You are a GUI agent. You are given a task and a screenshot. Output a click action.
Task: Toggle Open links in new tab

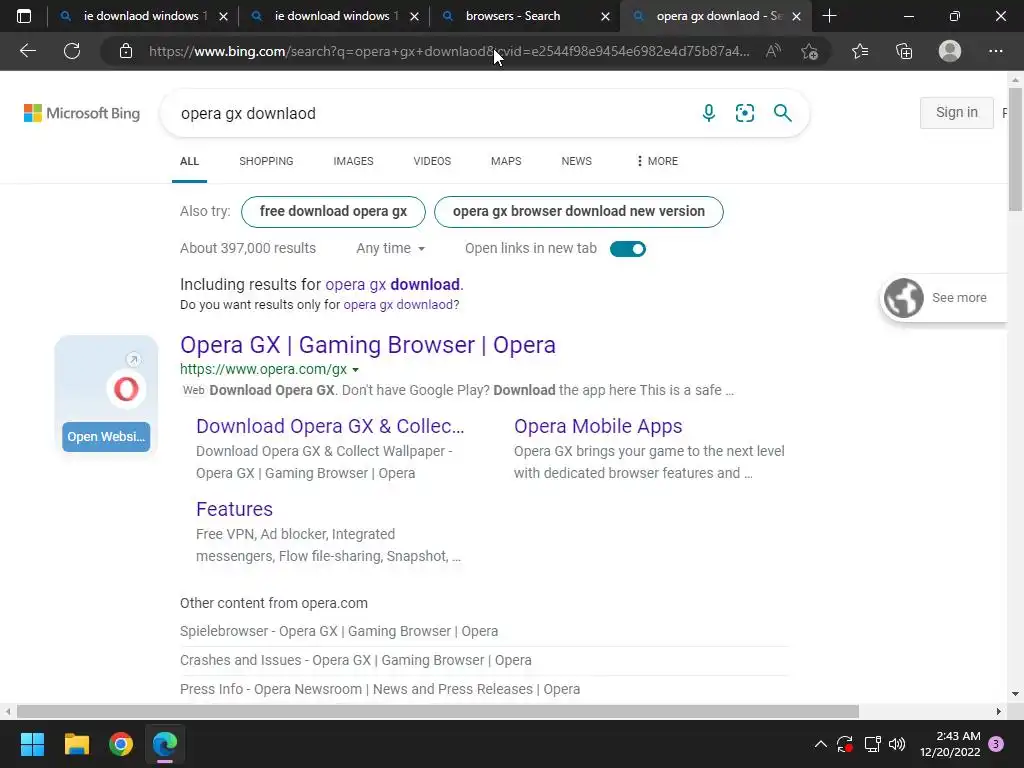pyautogui.click(x=628, y=249)
